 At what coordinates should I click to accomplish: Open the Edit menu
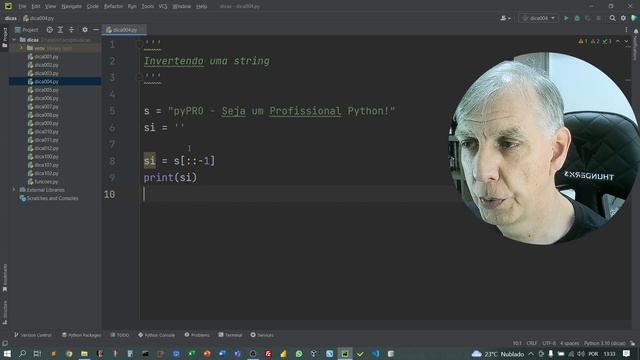point(36,7)
